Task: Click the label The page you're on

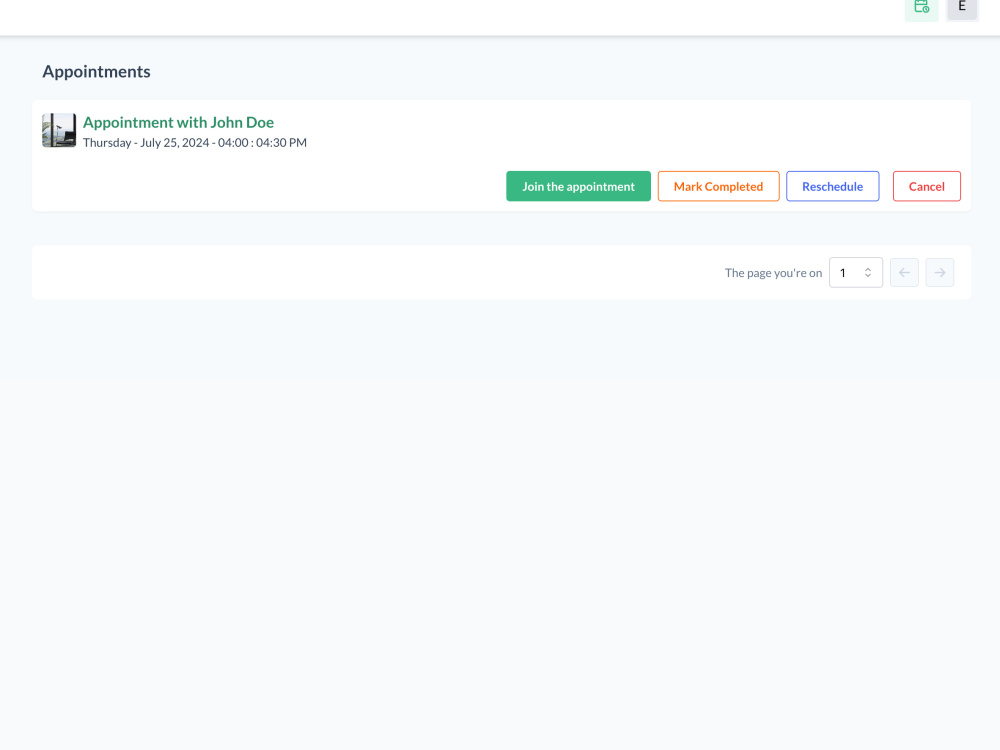Action: tap(773, 273)
